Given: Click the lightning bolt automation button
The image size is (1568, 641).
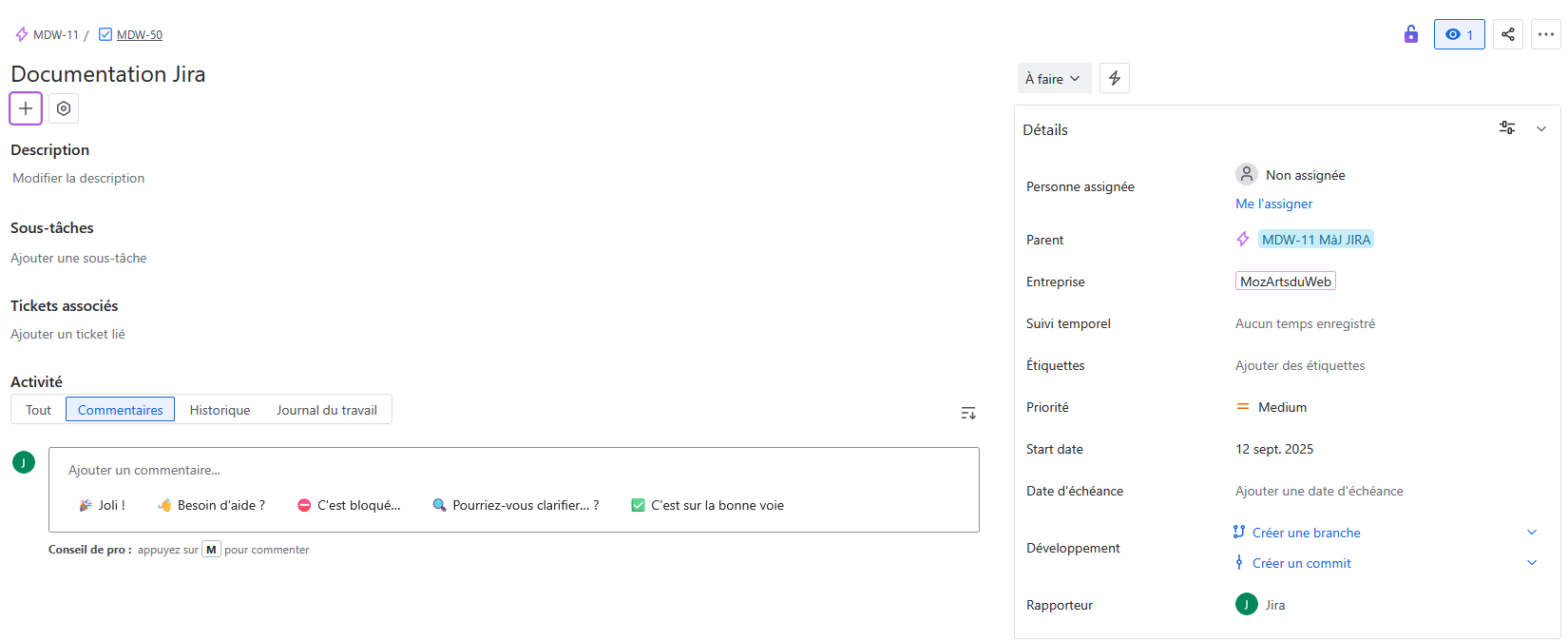Looking at the screenshot, I should tap(1115, 78).
